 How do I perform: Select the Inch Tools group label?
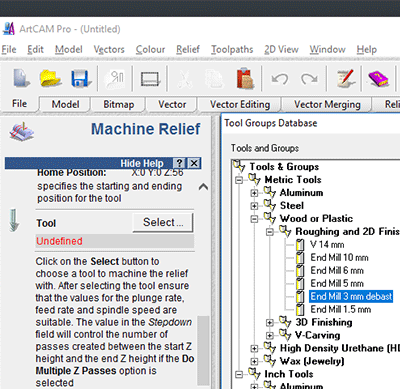tap(289, 374)
